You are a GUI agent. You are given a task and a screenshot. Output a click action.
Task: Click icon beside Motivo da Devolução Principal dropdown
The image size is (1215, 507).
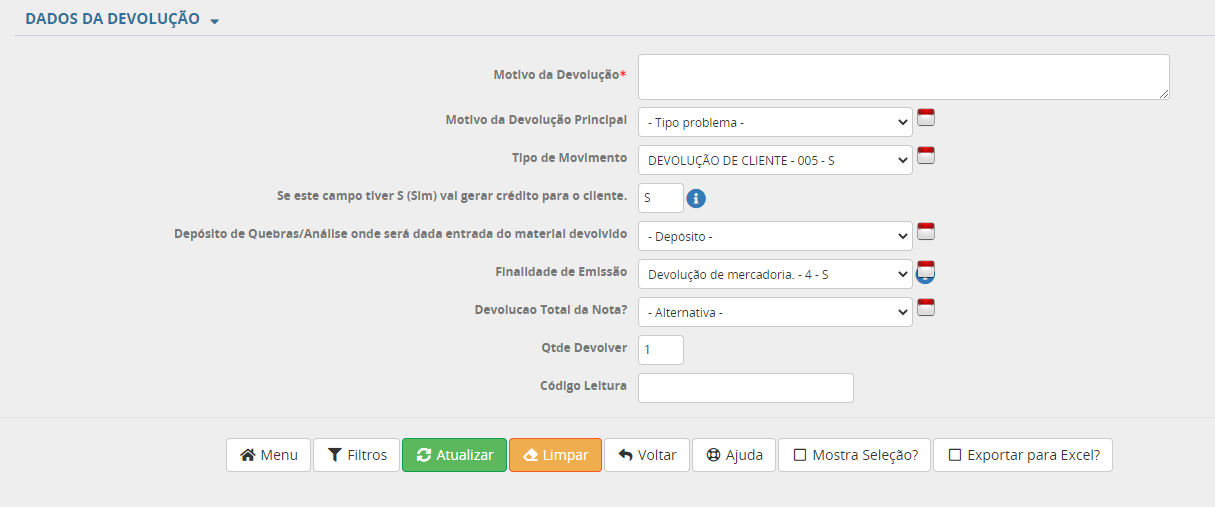click(926, 118)
